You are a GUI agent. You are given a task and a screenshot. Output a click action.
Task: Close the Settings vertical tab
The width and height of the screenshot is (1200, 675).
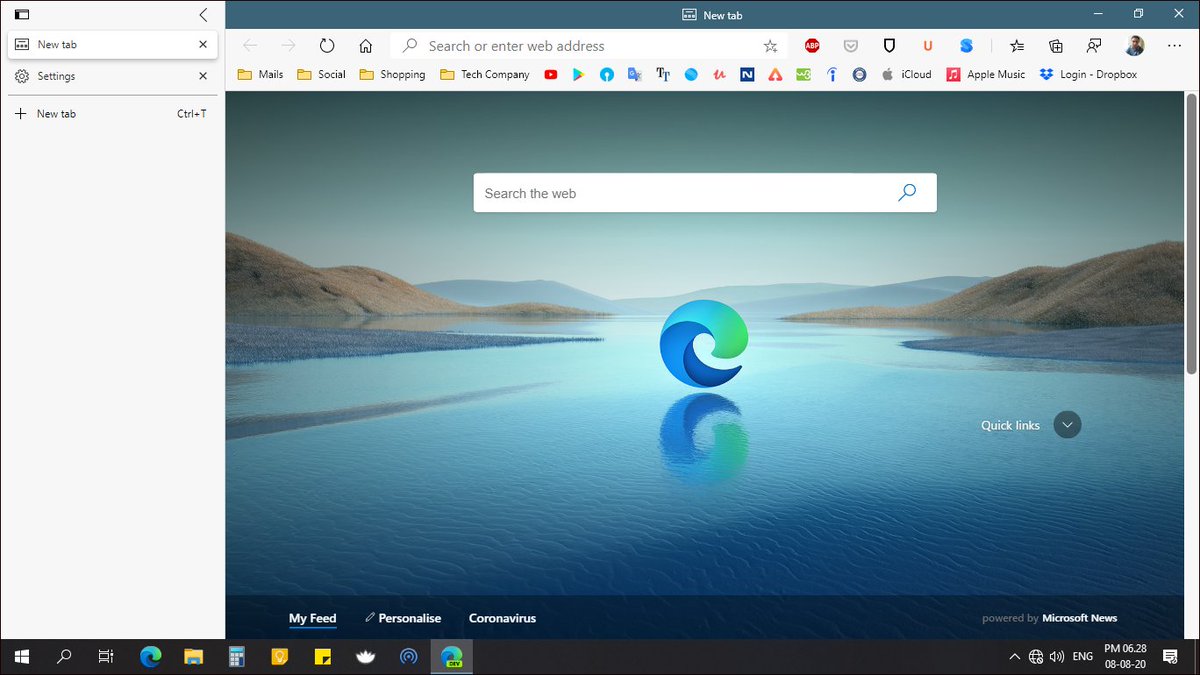click(203, 76)
